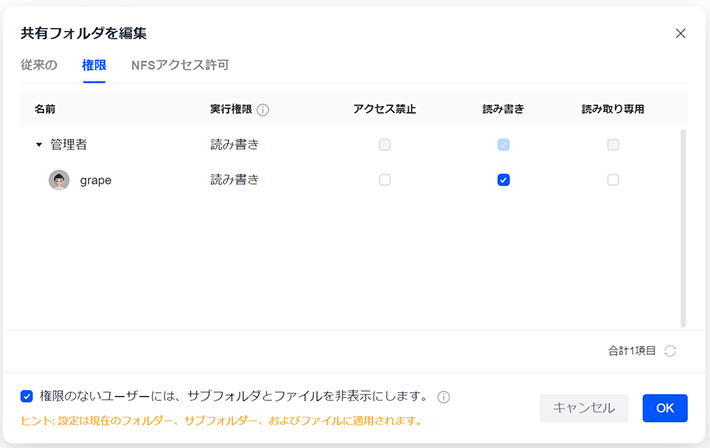
Task: Tick 読み取り専用 checkbox for 管理者
Action: [x=613, y=145]
